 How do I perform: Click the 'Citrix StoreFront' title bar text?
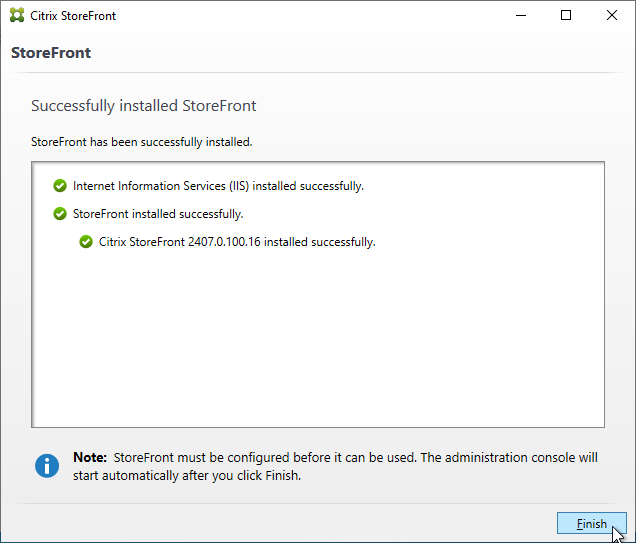pyautogui.click(x=73, y=16)
